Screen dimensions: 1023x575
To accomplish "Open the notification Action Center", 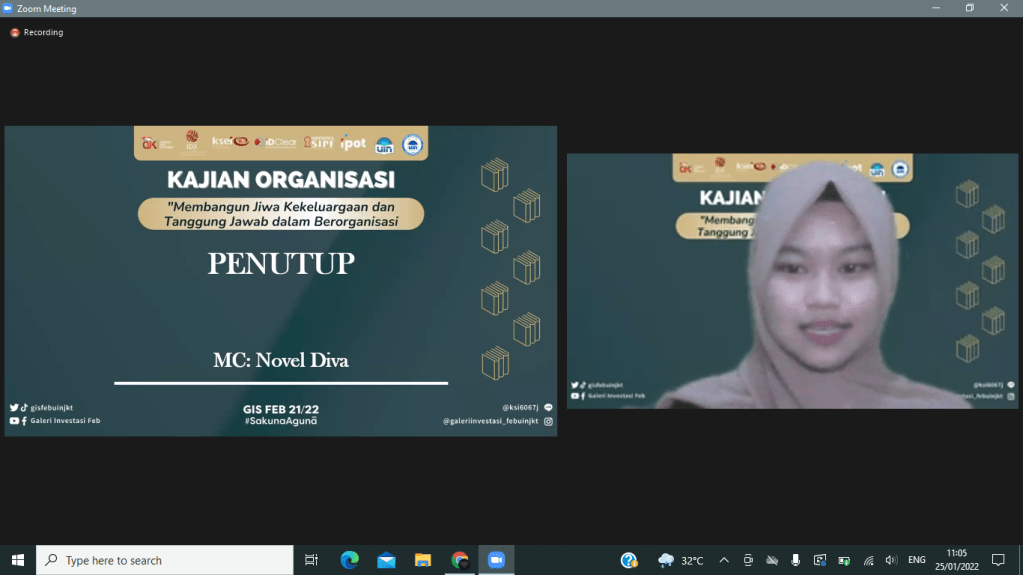I will coord(998,560).
